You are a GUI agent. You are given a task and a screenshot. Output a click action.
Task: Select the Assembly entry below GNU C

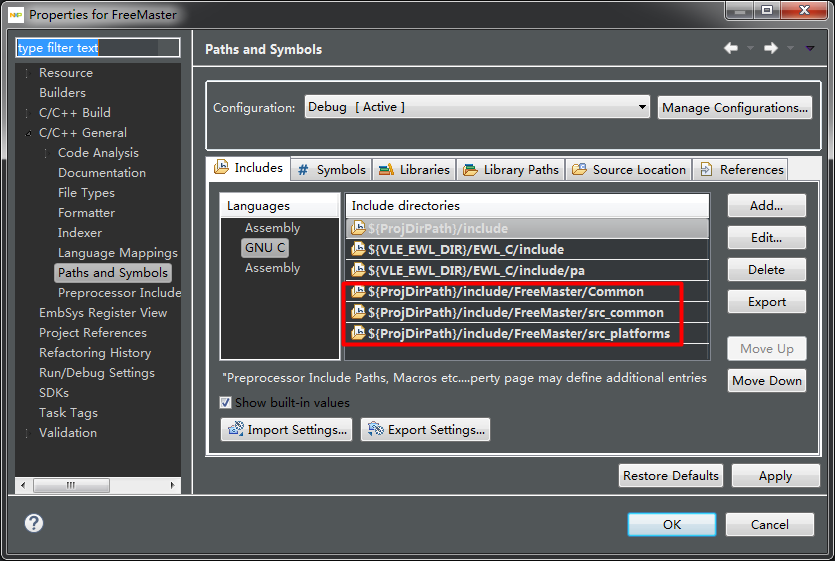click(x=272, y=267)
